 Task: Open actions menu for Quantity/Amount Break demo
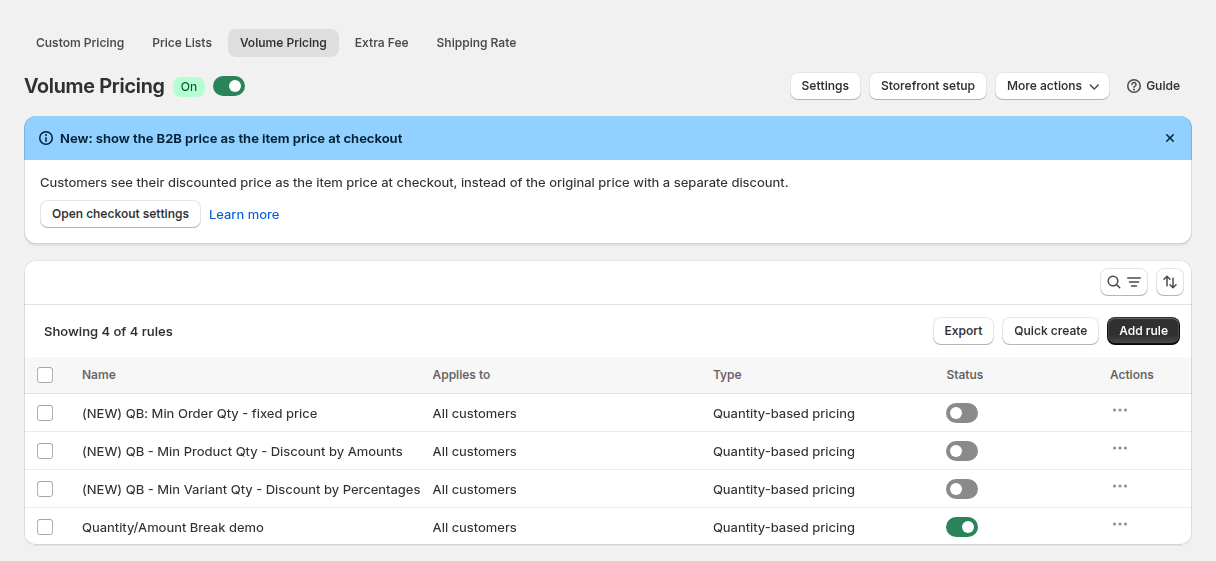point(1120,524)
